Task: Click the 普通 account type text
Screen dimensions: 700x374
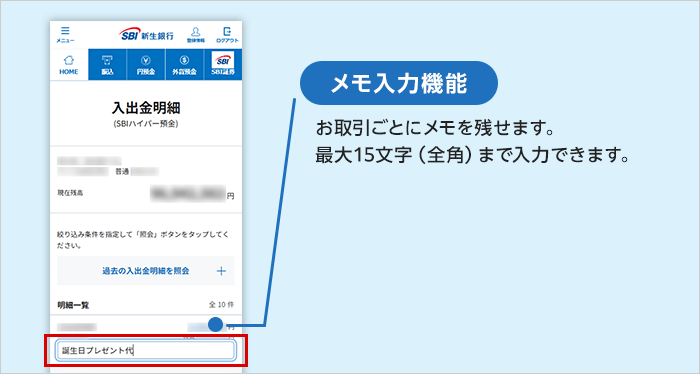Action: point(122,171)
